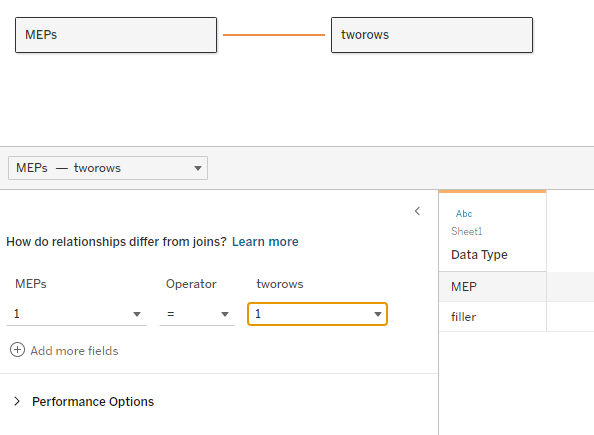Collapse the relationship panel with the chevron
Screen dimensions: 594x435
[417, 211]
